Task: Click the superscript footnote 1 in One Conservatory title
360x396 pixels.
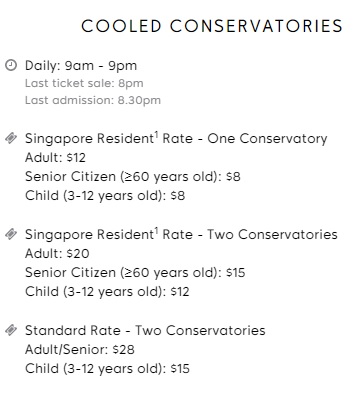Action: point(156,136)
